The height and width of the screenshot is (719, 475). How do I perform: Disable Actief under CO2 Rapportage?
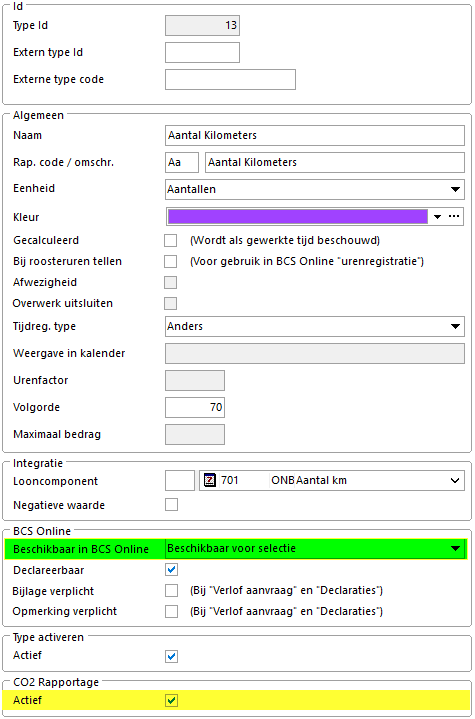coord(172,700)
